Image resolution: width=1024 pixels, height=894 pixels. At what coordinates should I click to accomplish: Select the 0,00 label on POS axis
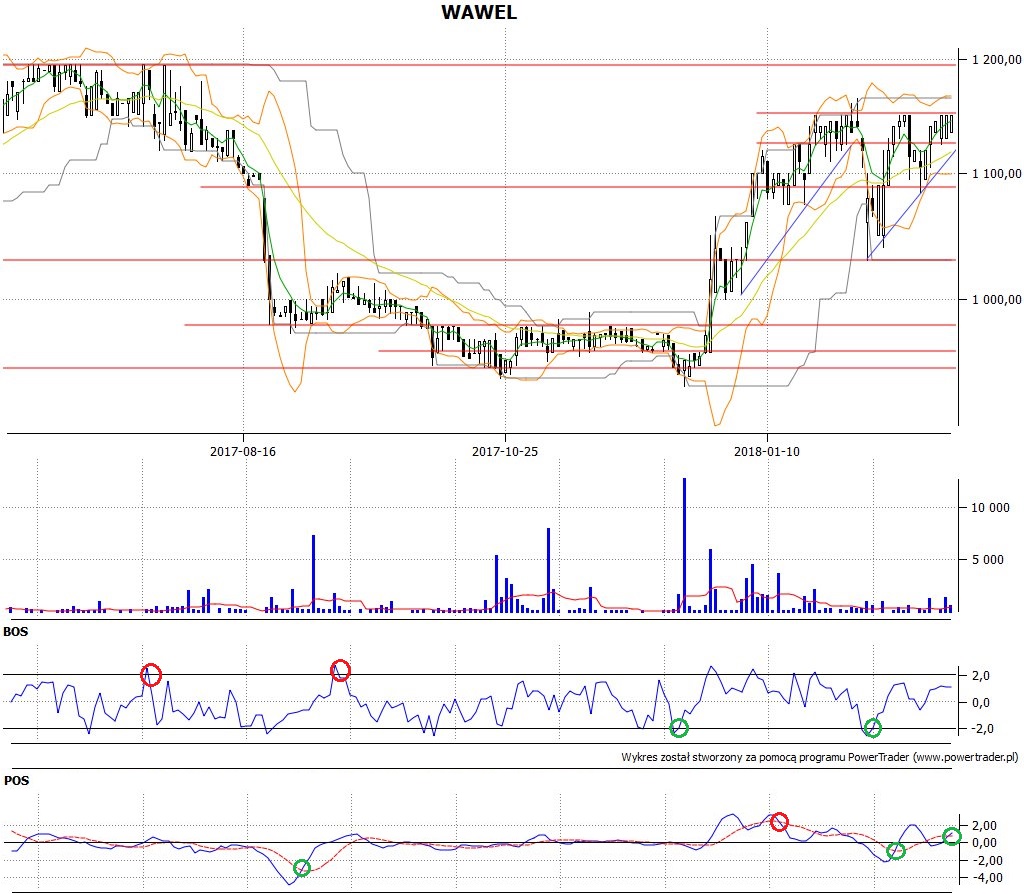[x=984, y=842]
